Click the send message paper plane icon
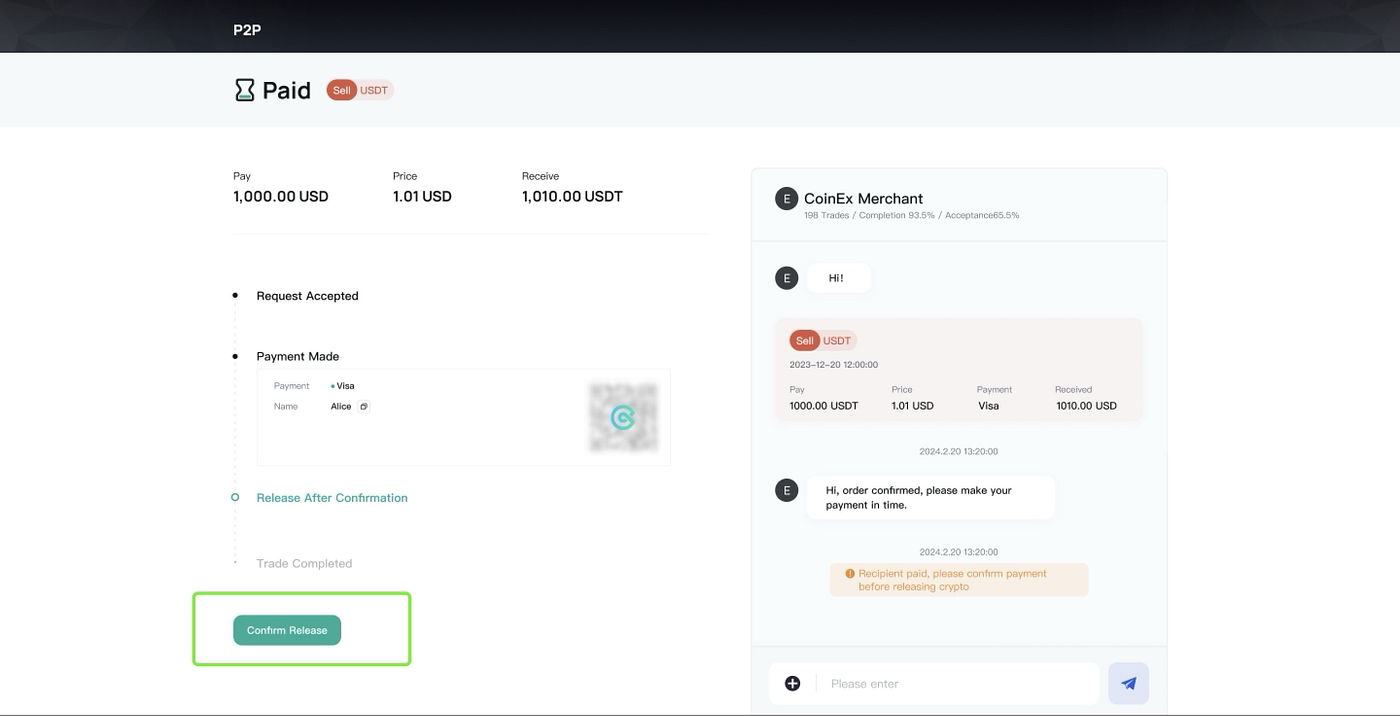Screen dimensions: 1400x716 [1128, 683]
